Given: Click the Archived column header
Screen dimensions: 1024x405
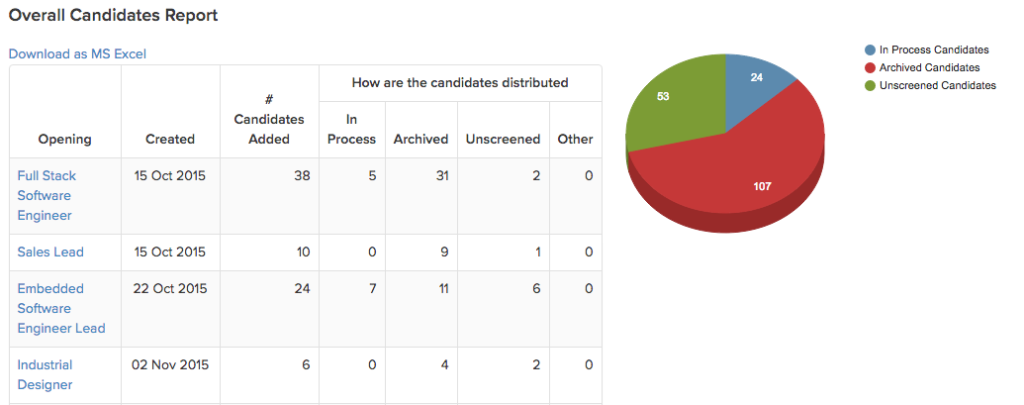Looking at the screenshot, I should (421, 139).
